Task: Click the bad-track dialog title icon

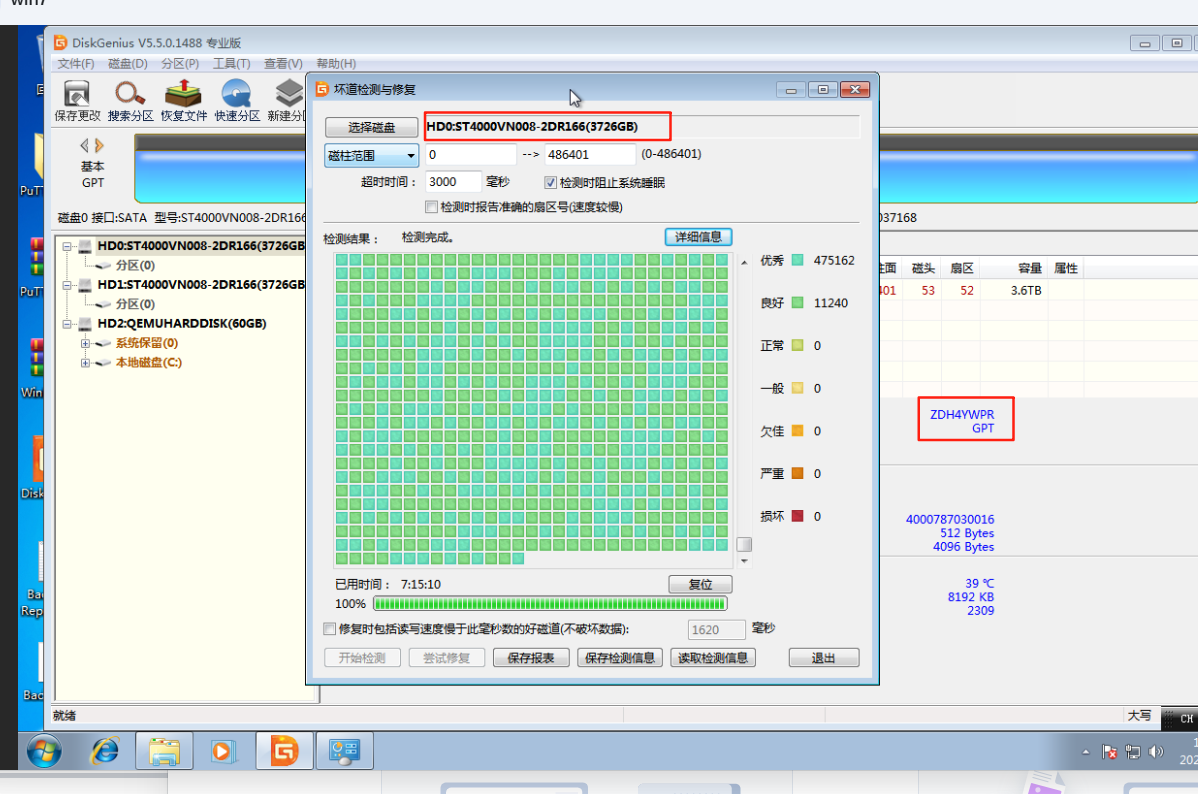Action: (x=322, y=89)
